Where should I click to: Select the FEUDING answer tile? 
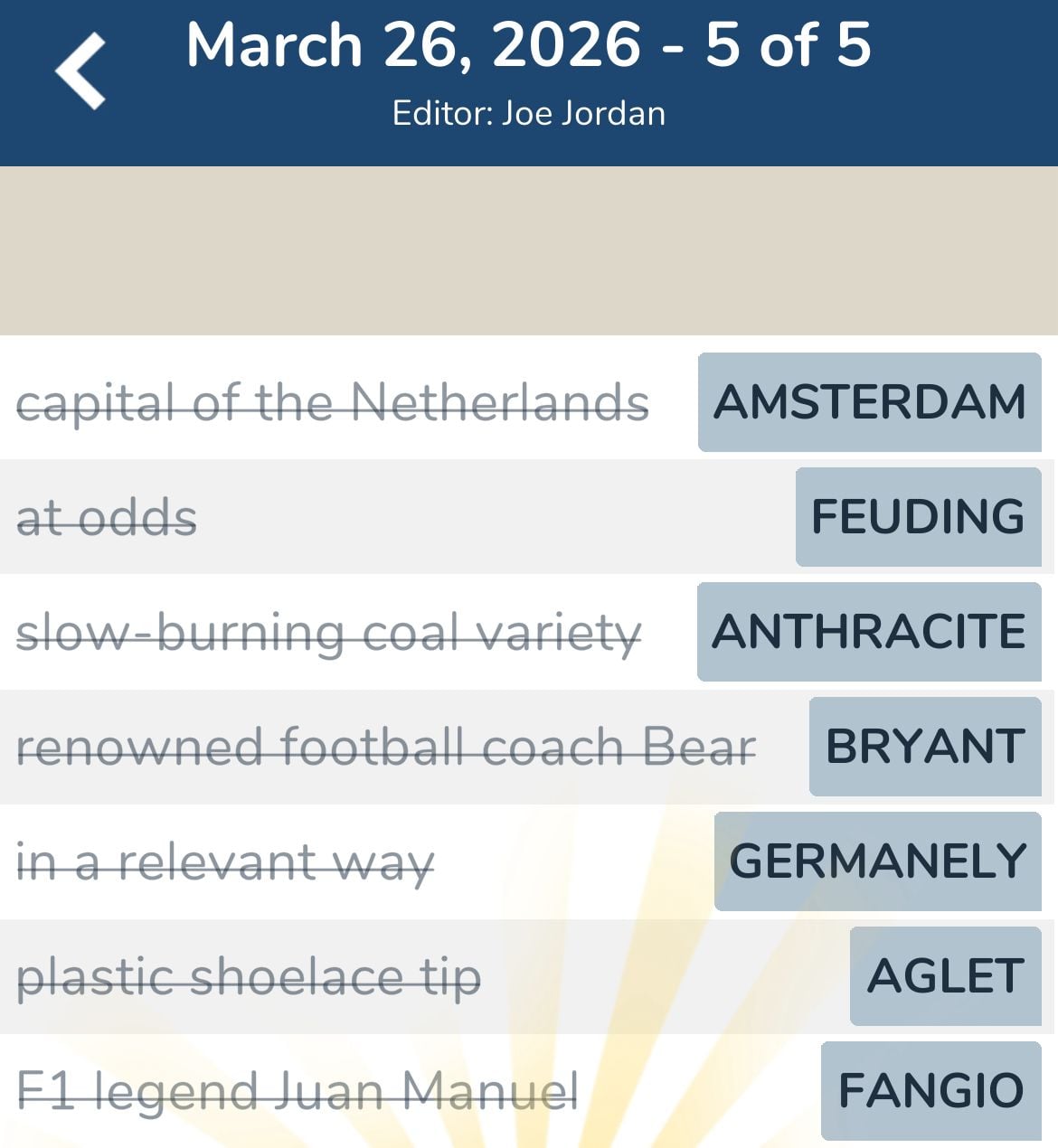coord(918,517)
